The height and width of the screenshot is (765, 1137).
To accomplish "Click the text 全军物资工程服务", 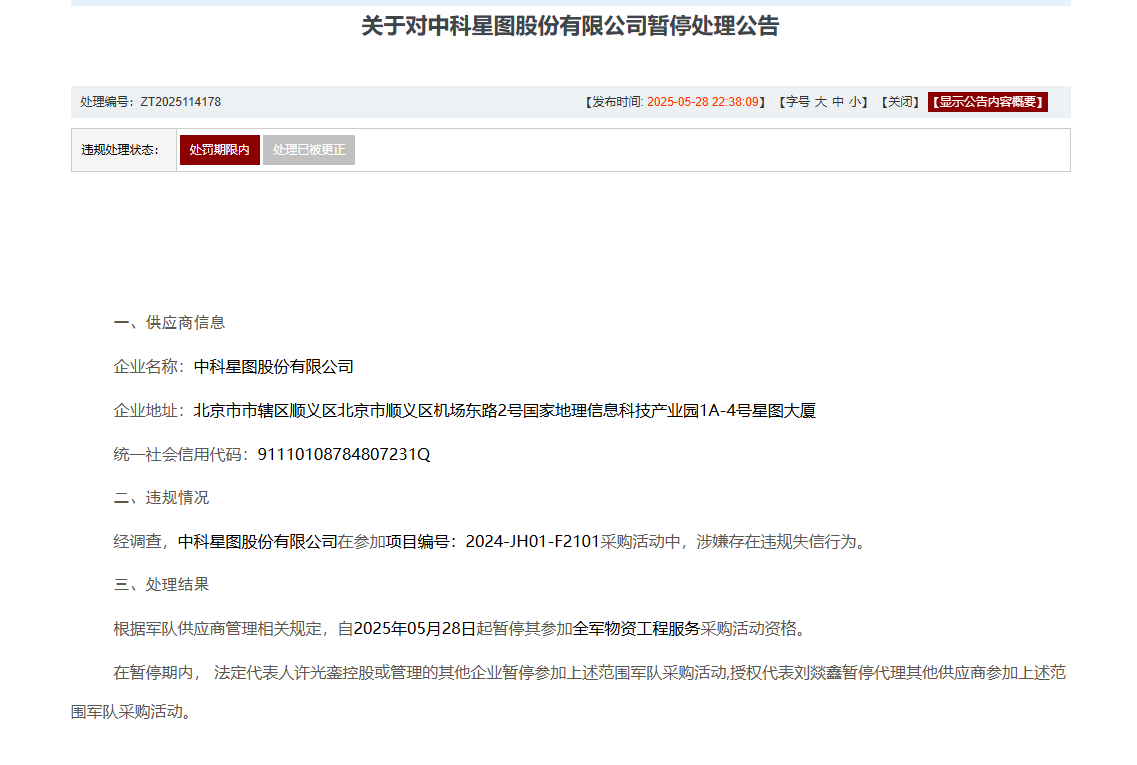I will pyautogui.click(x=636, y=629).
